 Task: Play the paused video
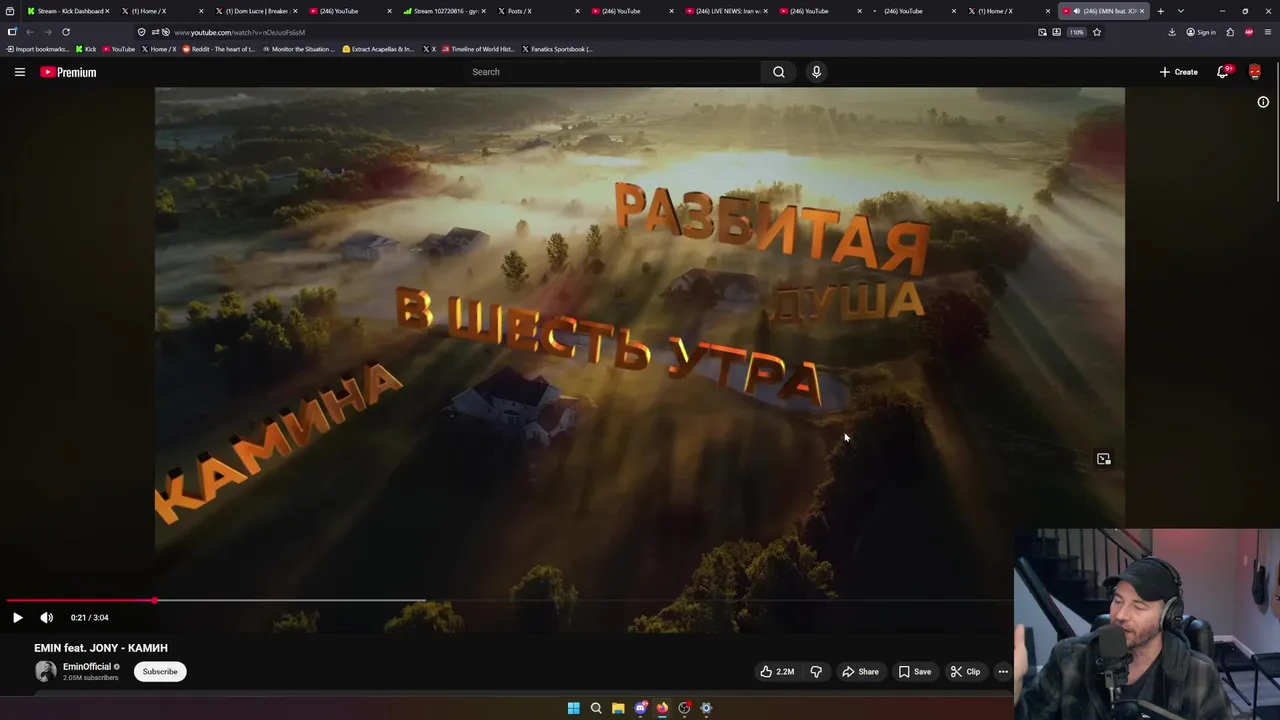[x=17, y=618]
